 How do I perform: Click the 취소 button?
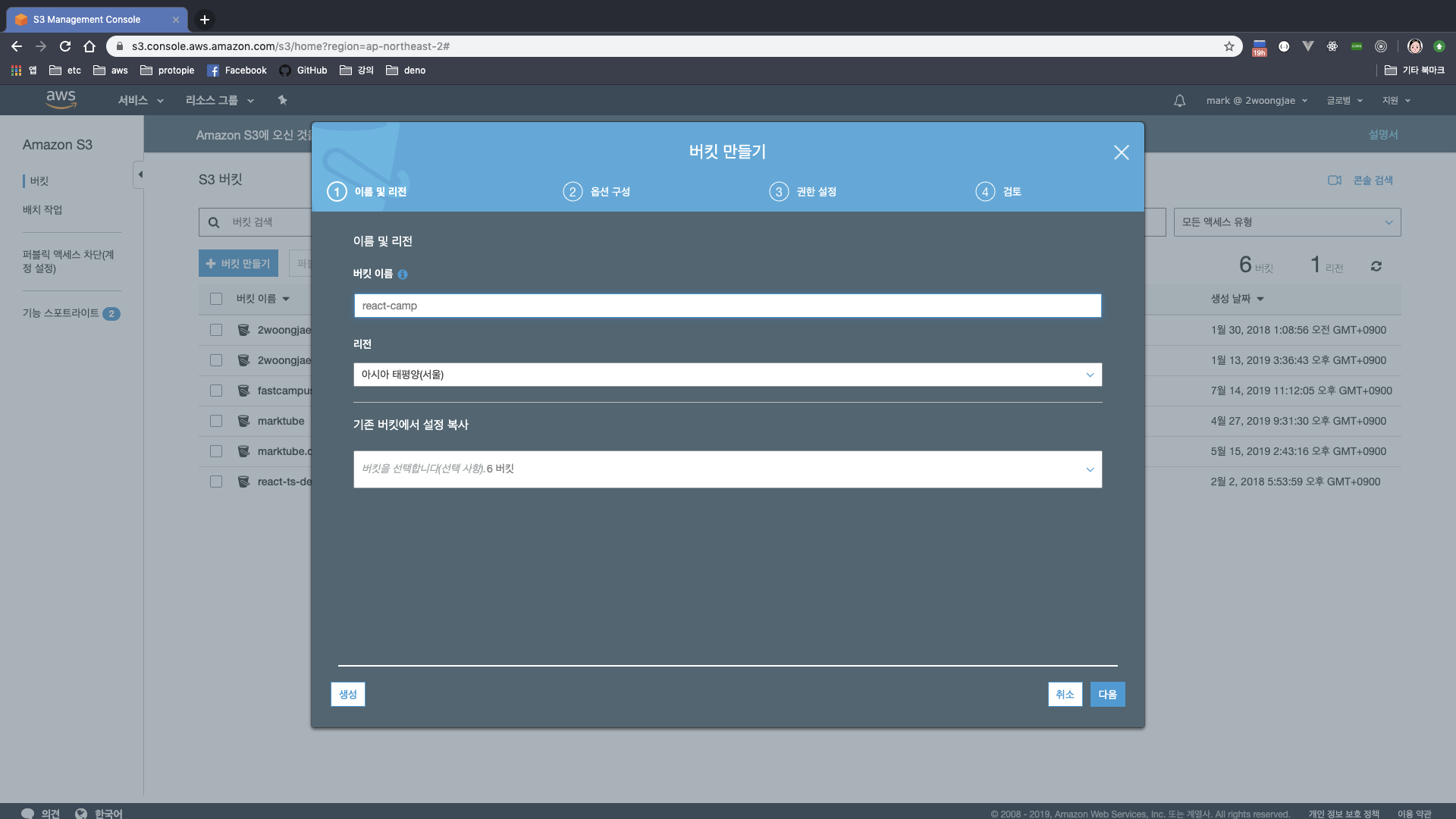(x=1064, y=694)
